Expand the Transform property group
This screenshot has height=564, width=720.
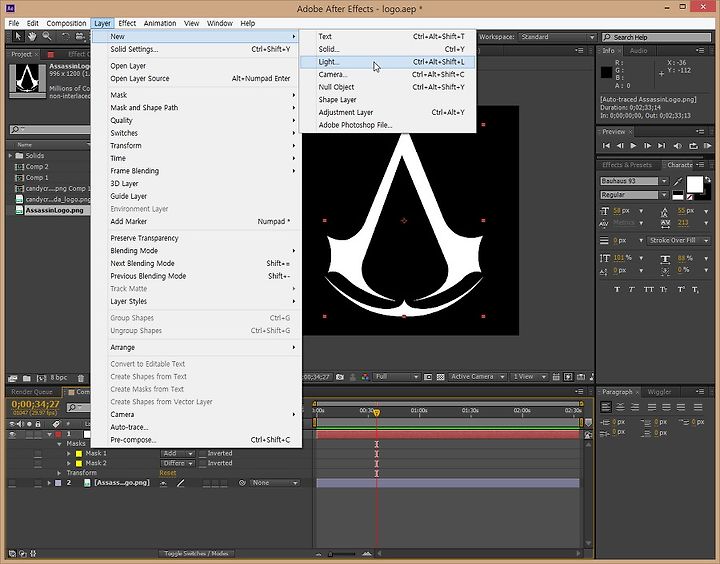pos(59,473)
